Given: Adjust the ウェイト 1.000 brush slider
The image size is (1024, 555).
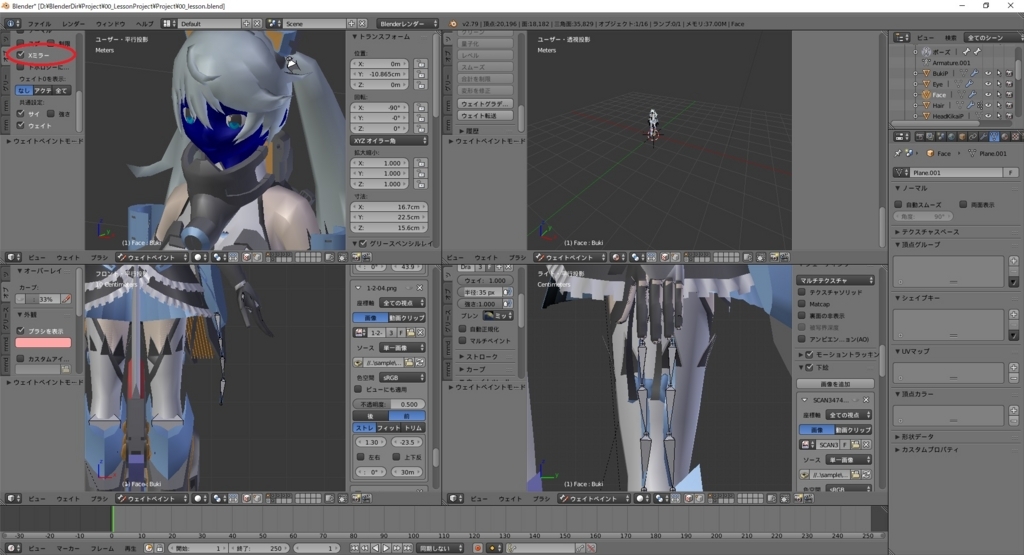Looking at the screenshot, I should [x=485, y=280].
